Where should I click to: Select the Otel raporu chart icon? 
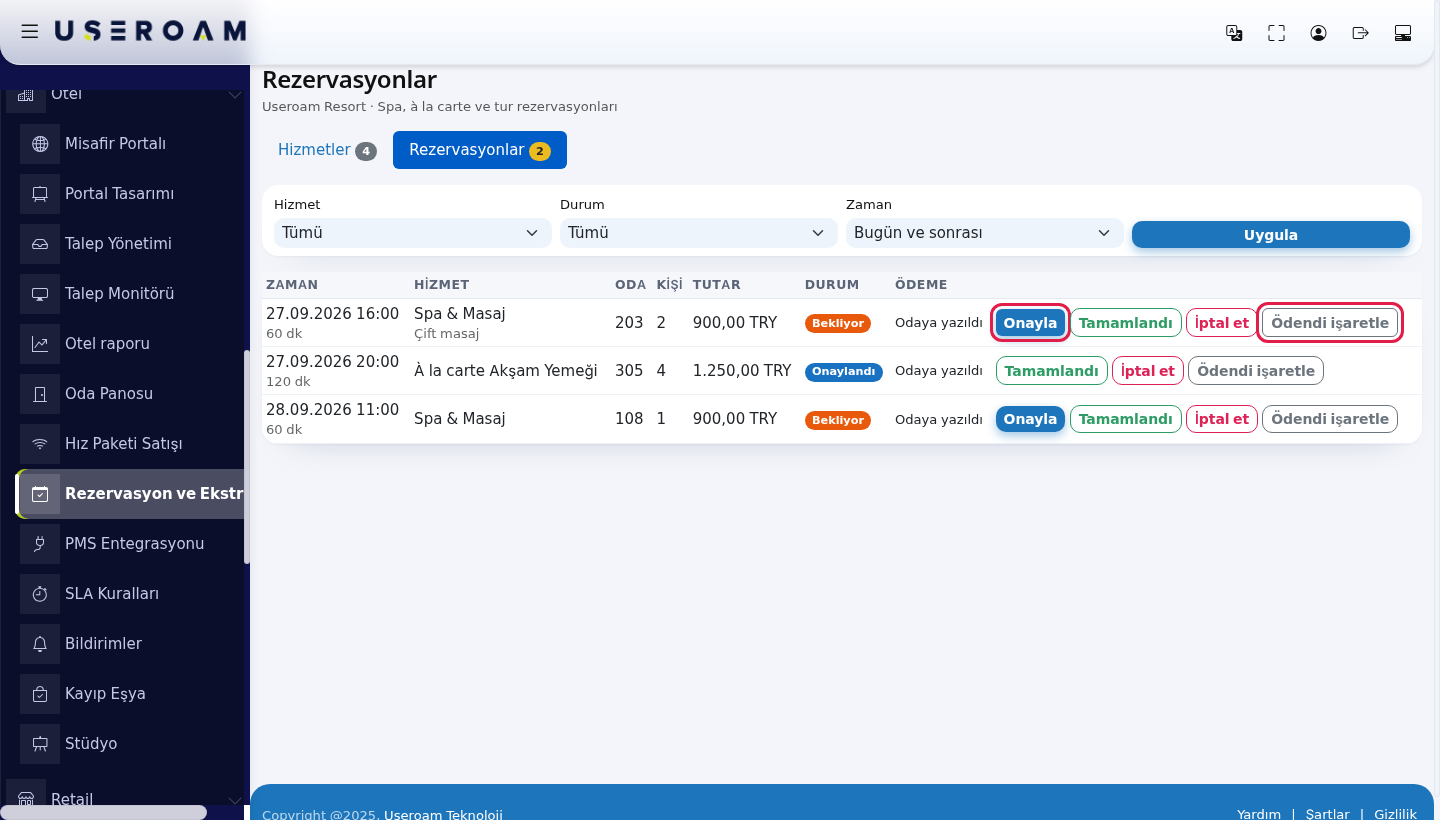40,344
